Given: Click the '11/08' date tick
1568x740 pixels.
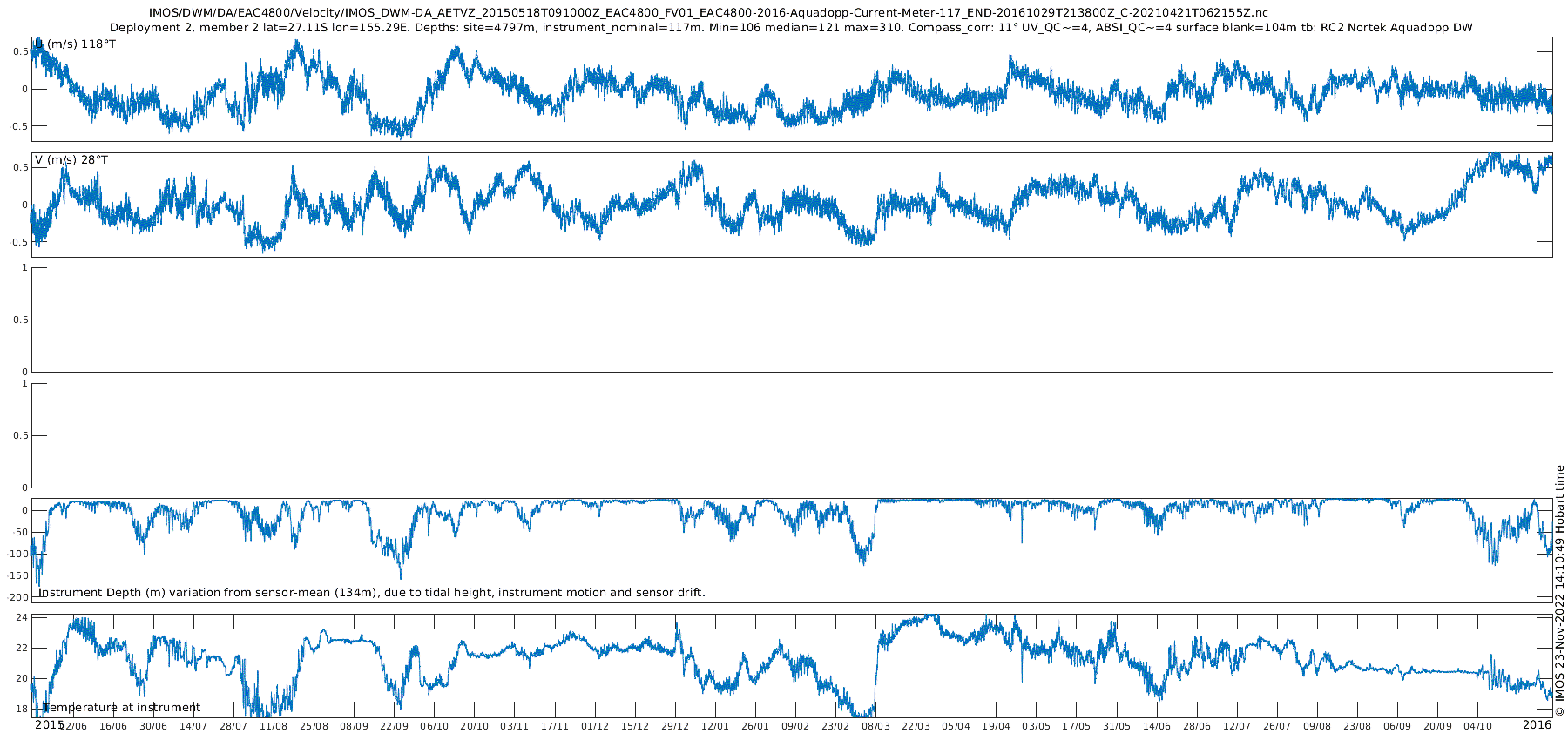Looking at the screenshot, I should [274, 726].
